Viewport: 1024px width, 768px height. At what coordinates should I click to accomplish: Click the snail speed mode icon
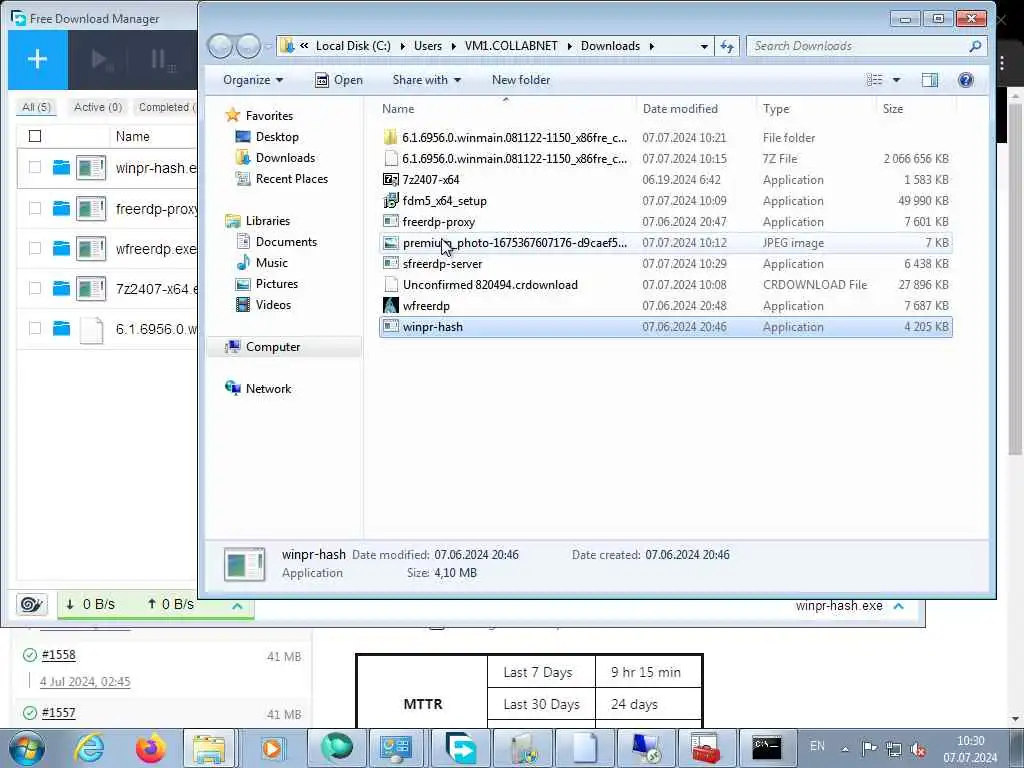[31, 605]
